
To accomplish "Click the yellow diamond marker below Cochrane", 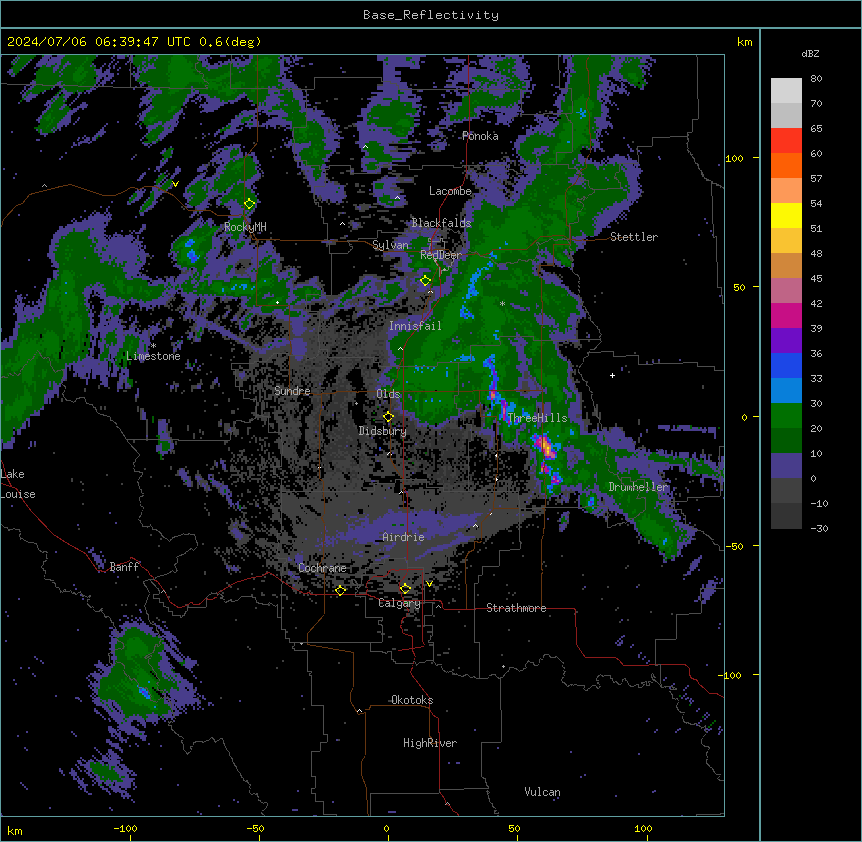I will point(340,590).
